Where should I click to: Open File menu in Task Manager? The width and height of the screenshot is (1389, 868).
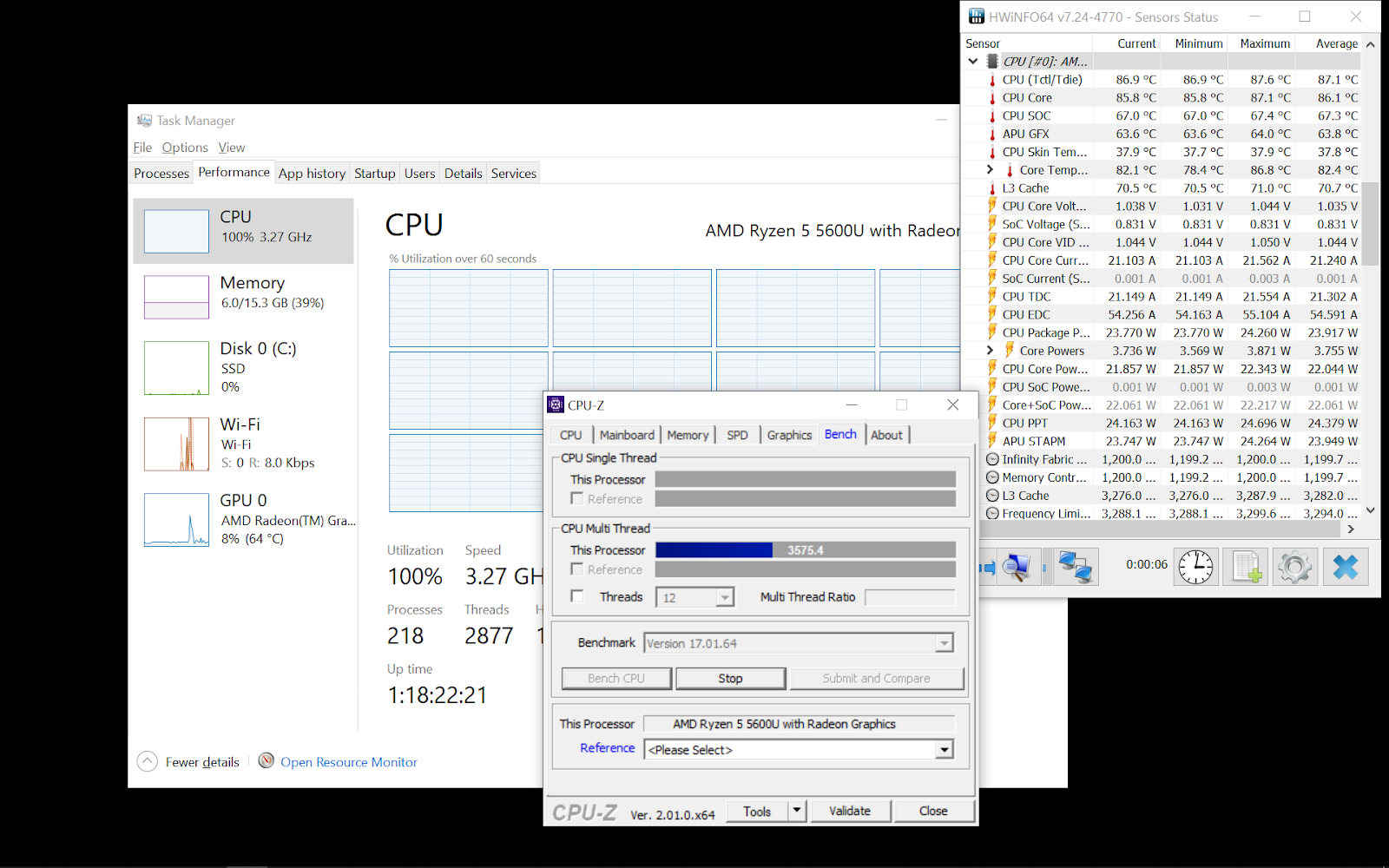142,148
